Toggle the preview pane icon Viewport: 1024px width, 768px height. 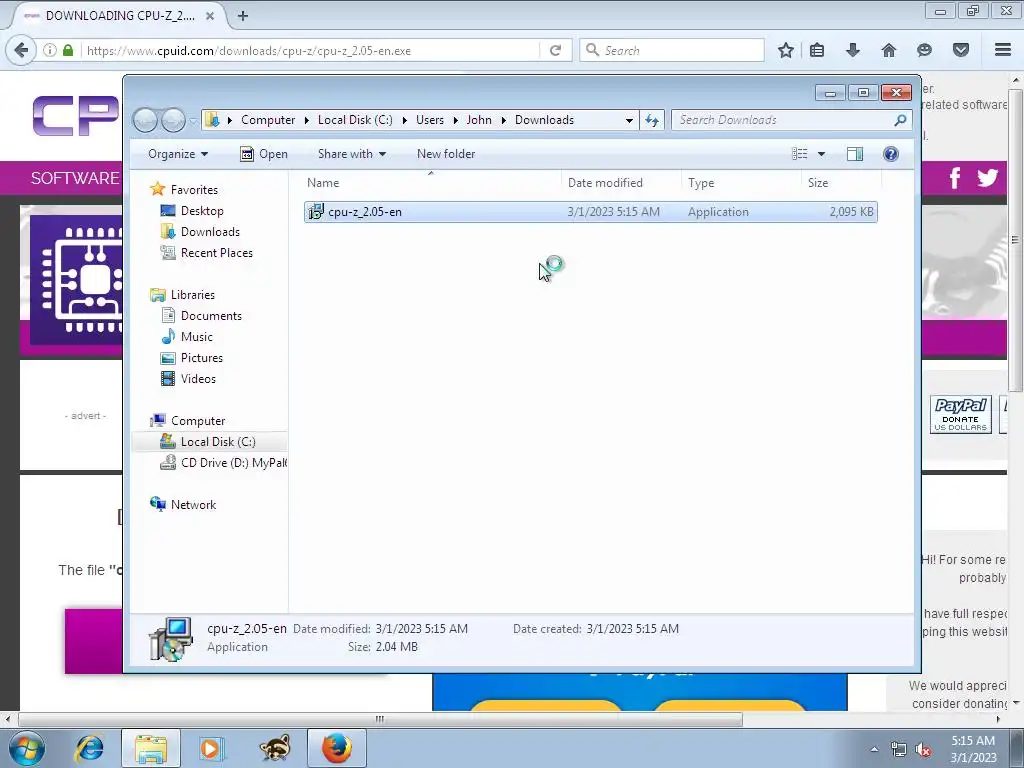tap(855, 154)
